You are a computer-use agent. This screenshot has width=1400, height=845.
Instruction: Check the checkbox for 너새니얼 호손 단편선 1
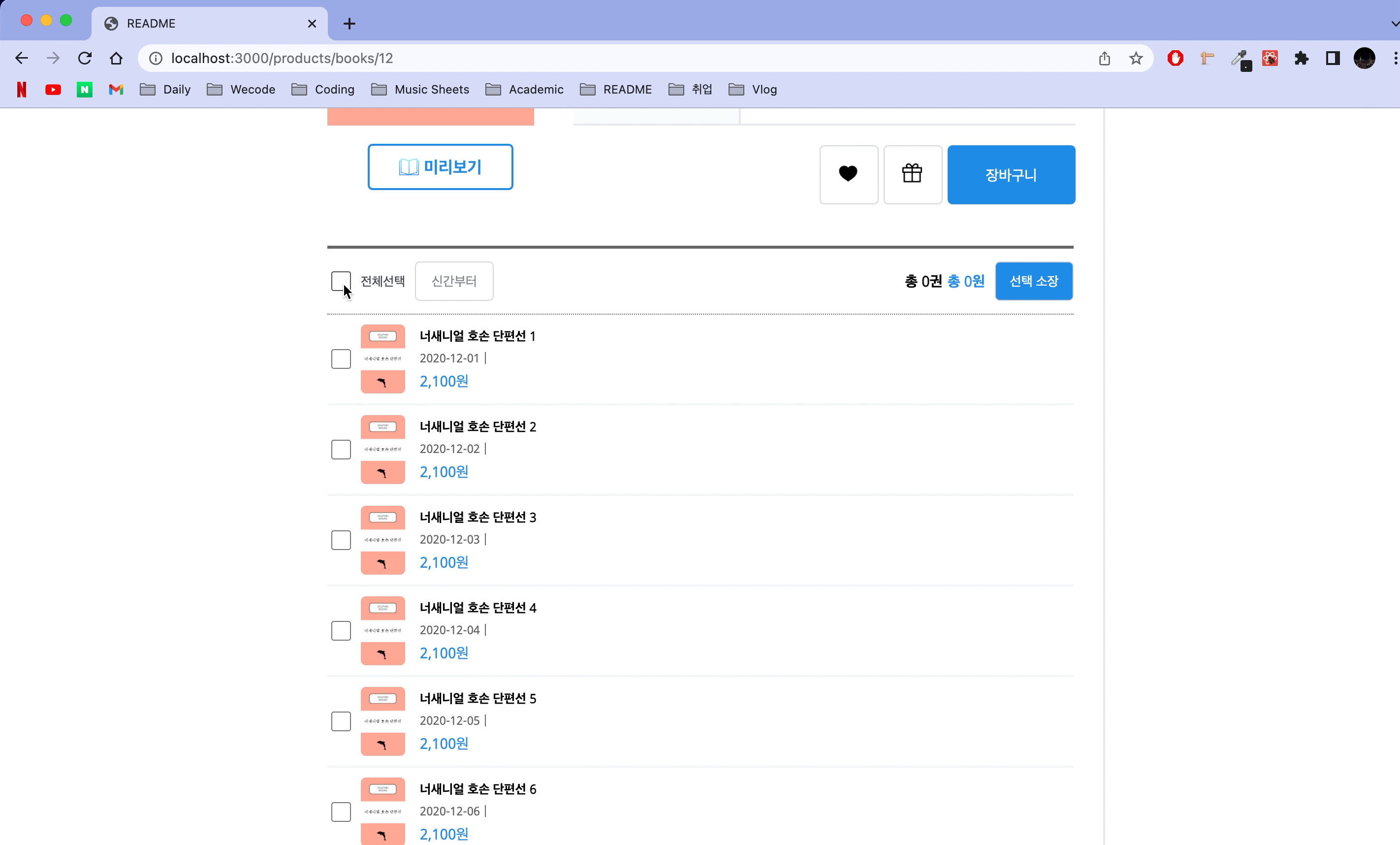(x=341, y=358)
